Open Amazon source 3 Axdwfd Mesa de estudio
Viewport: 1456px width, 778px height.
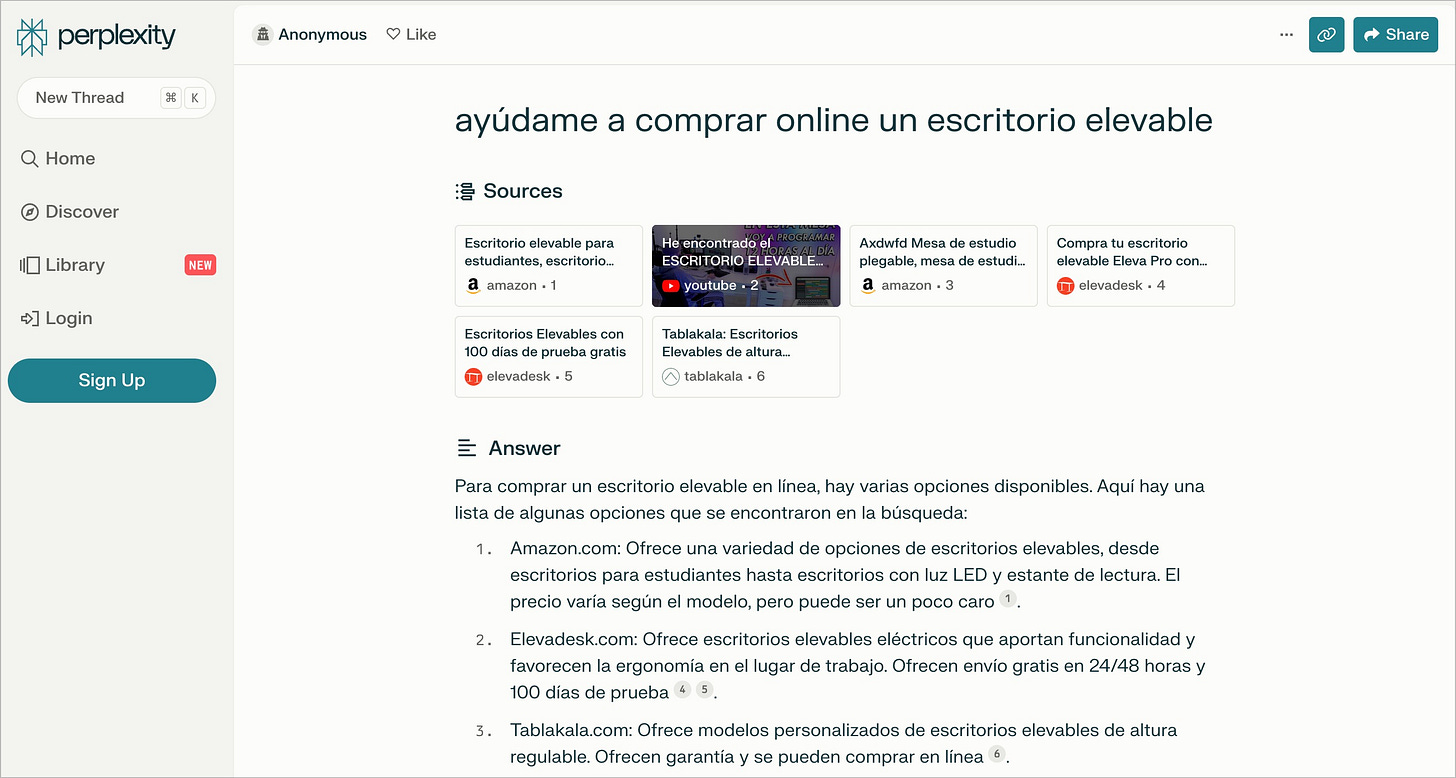[x=943, y=265]
